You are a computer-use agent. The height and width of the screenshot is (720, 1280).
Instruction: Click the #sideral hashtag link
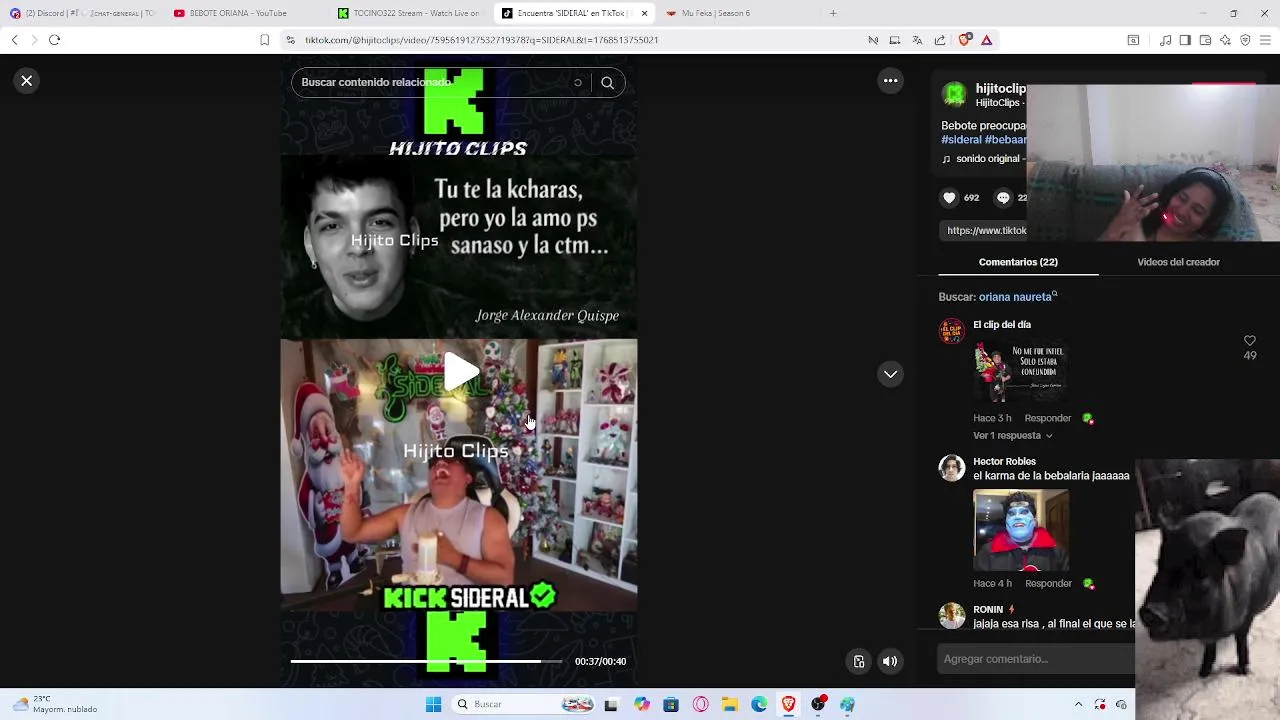pos(961,140)
